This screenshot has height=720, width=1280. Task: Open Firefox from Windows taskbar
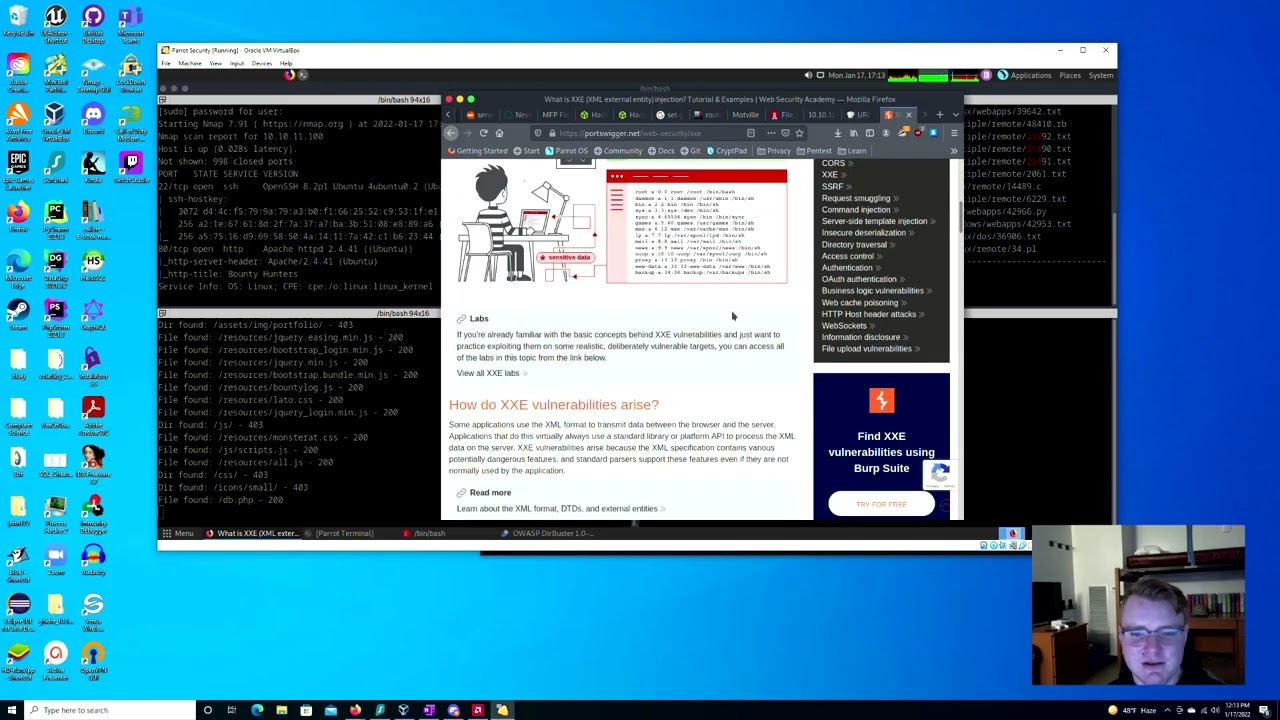[355, 710]
